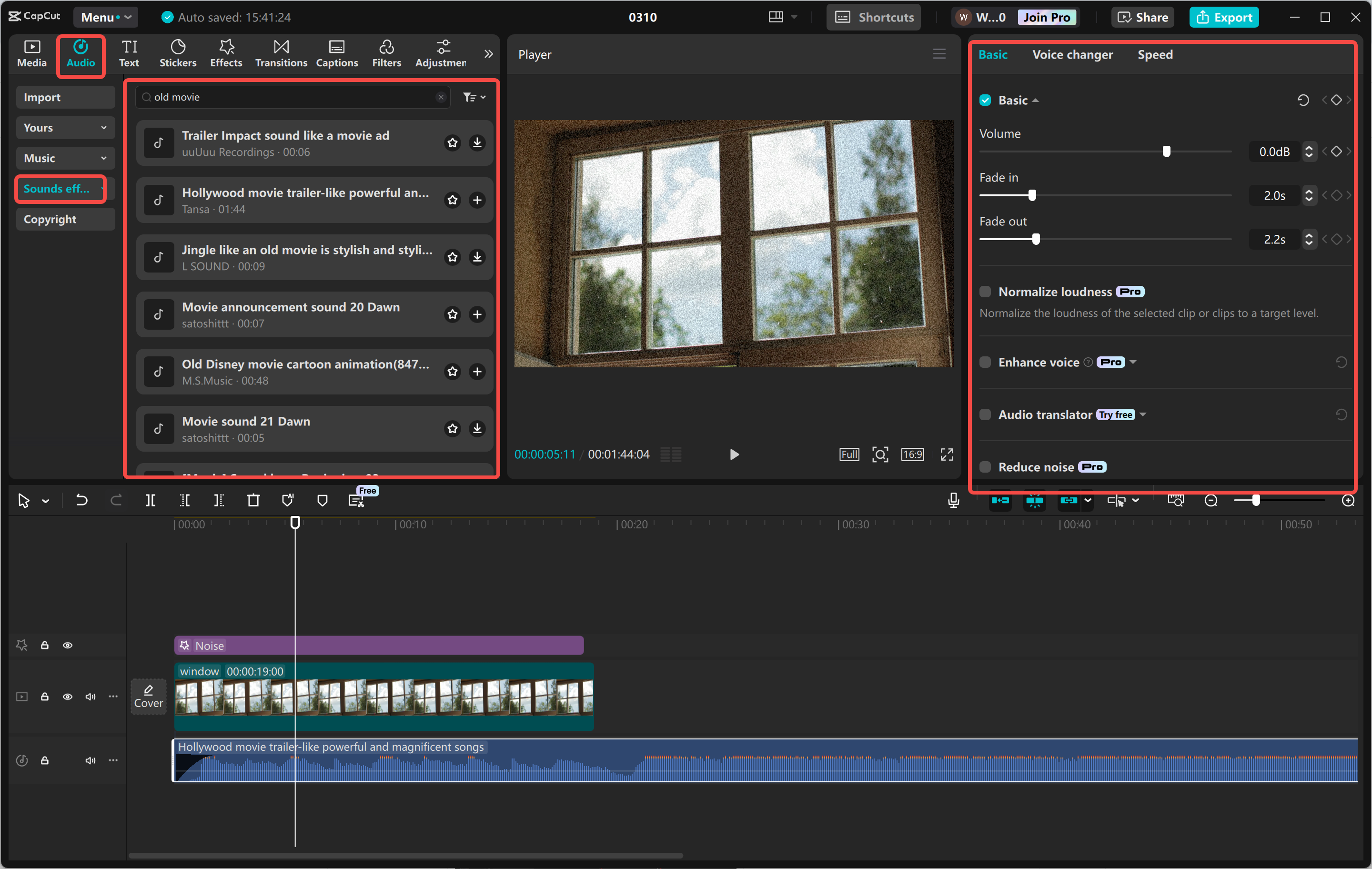Click the Delete clip icon in the toolbar
The image size is (1372, 869).
coord(253,500)
